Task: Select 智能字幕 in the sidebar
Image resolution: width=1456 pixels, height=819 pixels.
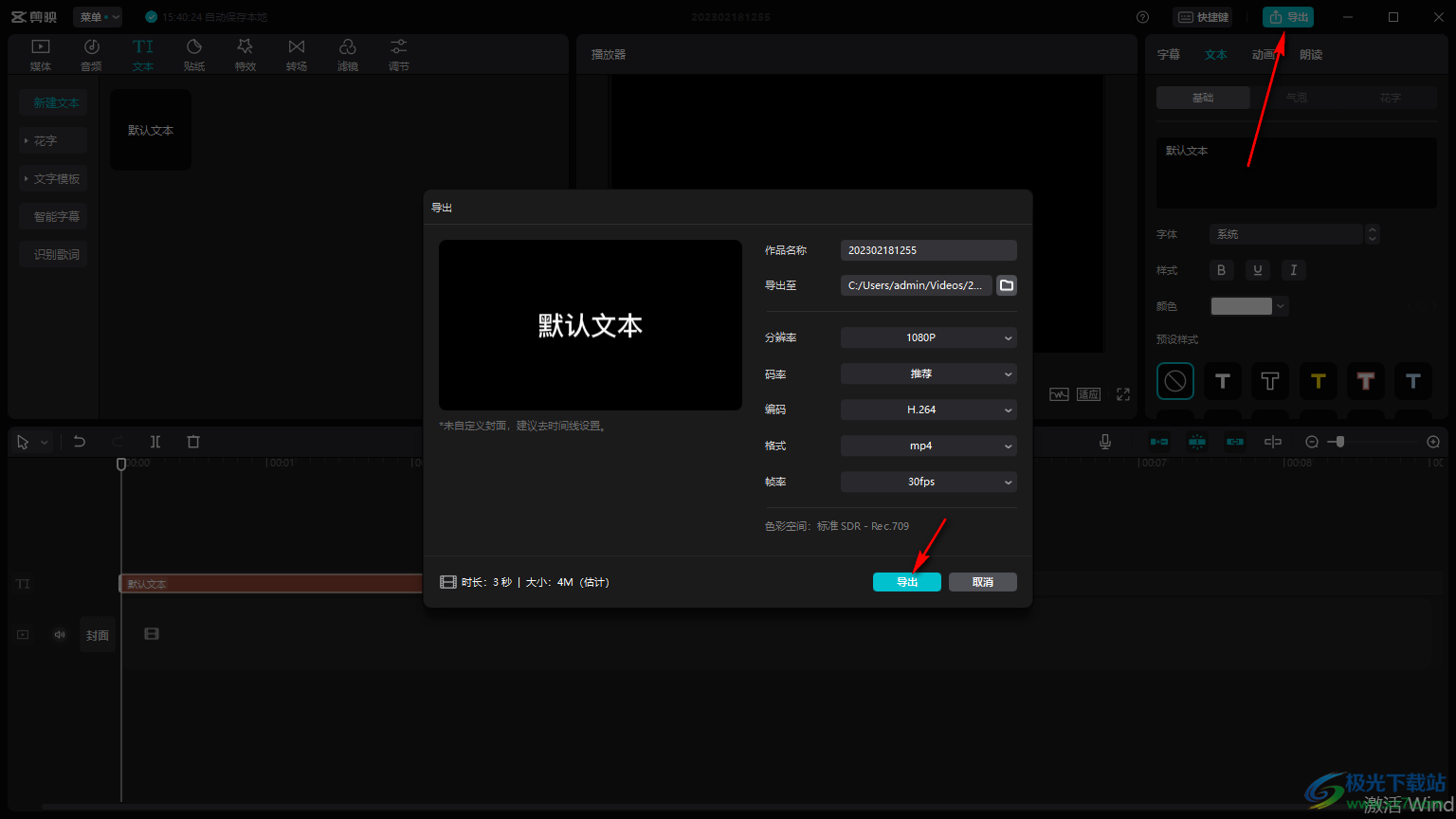Action: point(54,216)
